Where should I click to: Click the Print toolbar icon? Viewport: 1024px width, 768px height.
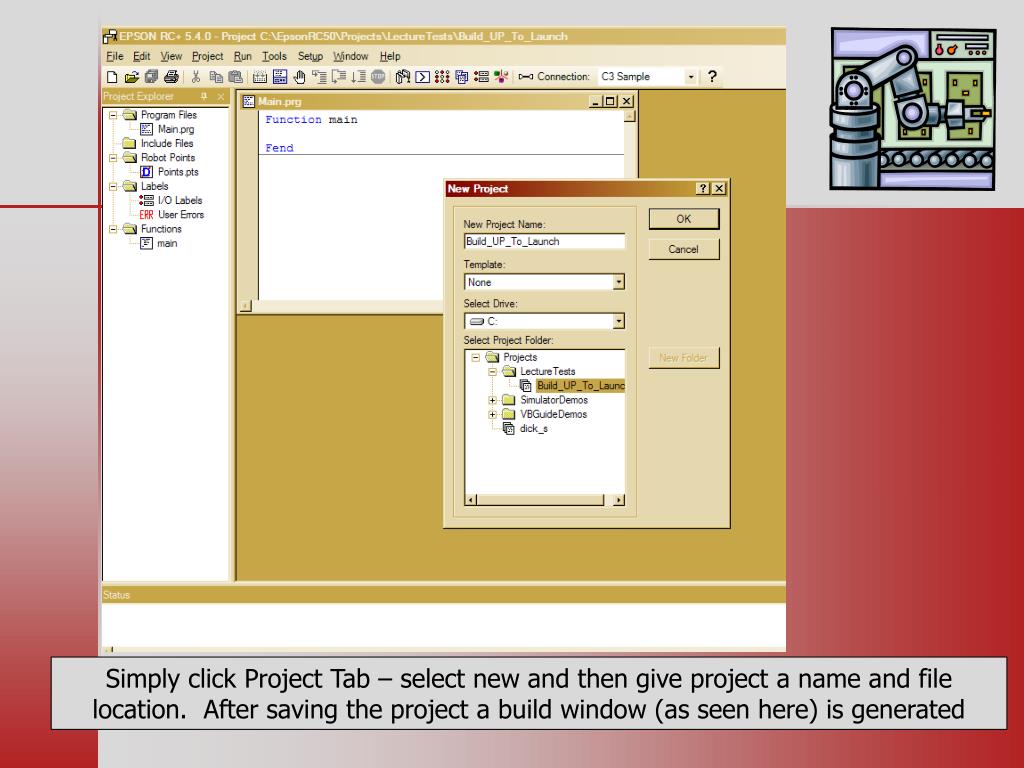[171, 77]
